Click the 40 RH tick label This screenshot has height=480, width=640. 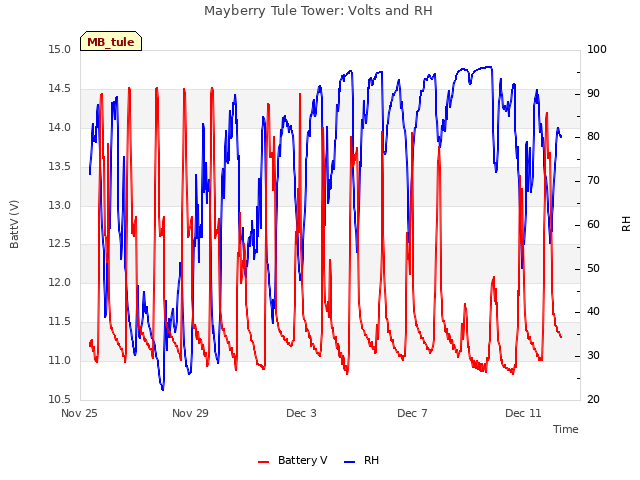coord(593,312)
